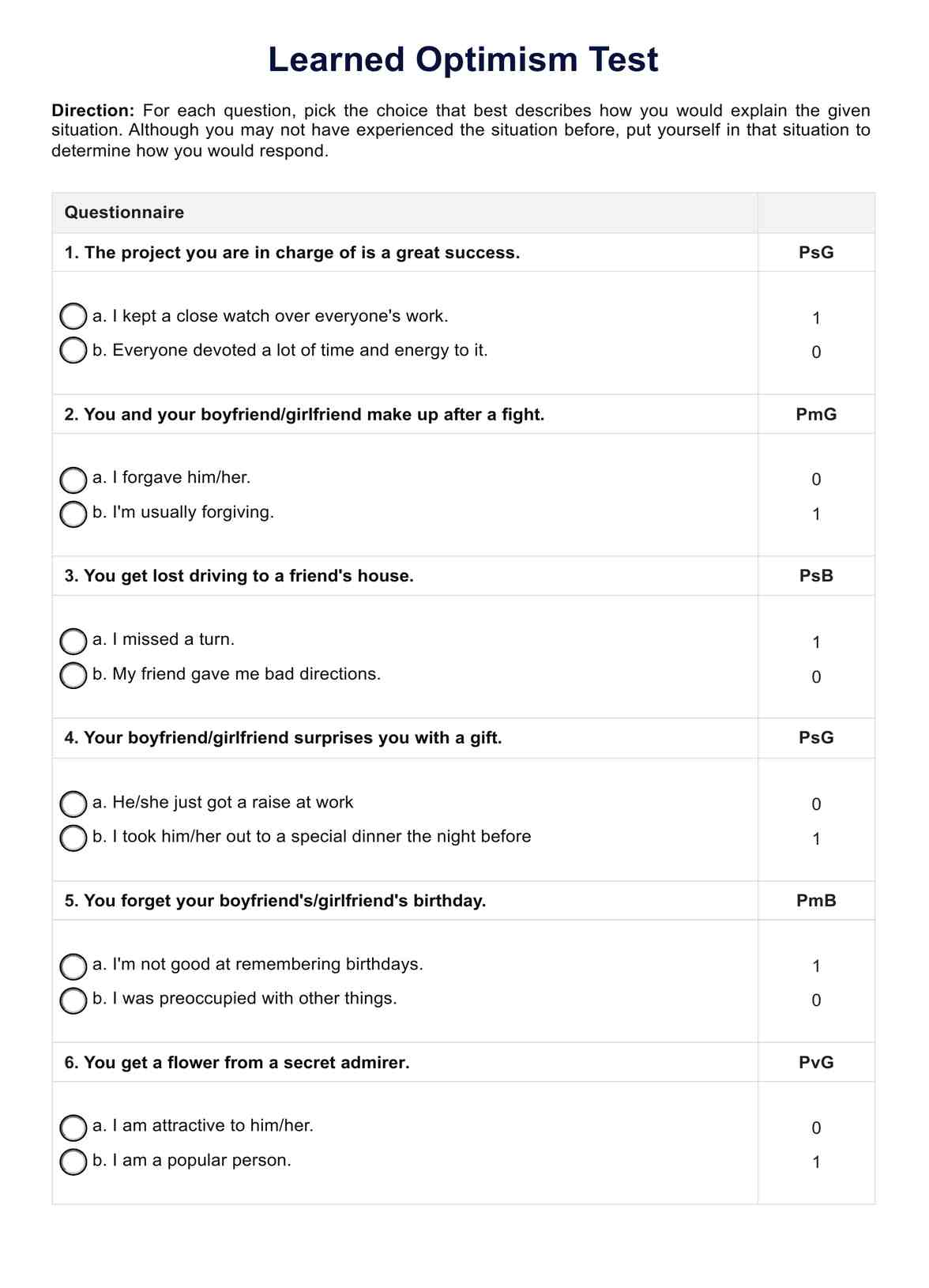Click question 6 about the secret admirer
The height and width of the screenshot is (1288, 929).
pyautogui.click(x=237, y=1063)
